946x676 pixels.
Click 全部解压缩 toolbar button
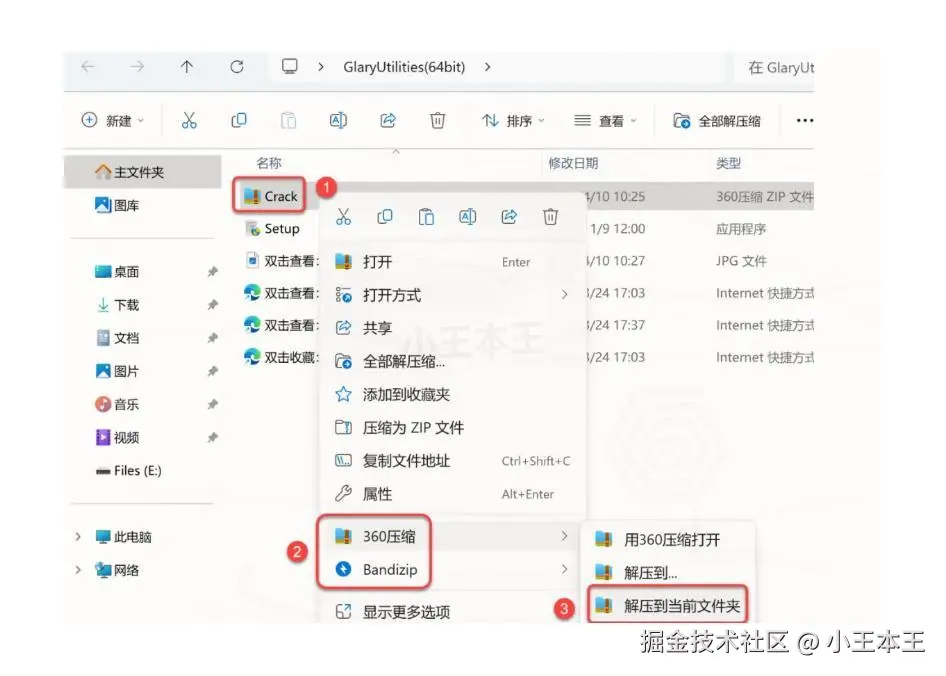[717, 121]
